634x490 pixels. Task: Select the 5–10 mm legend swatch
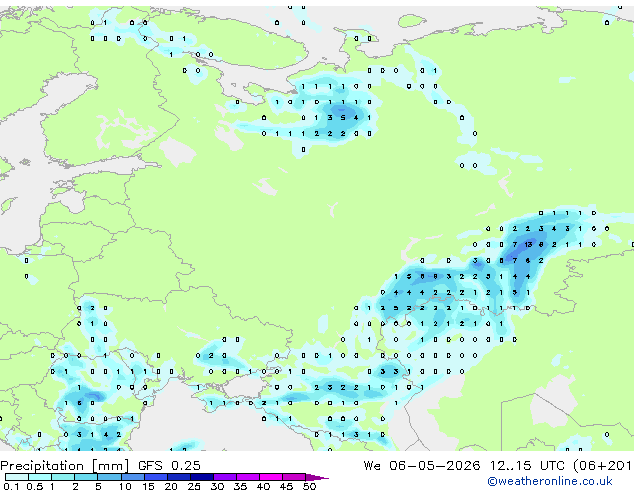(109, 477)
